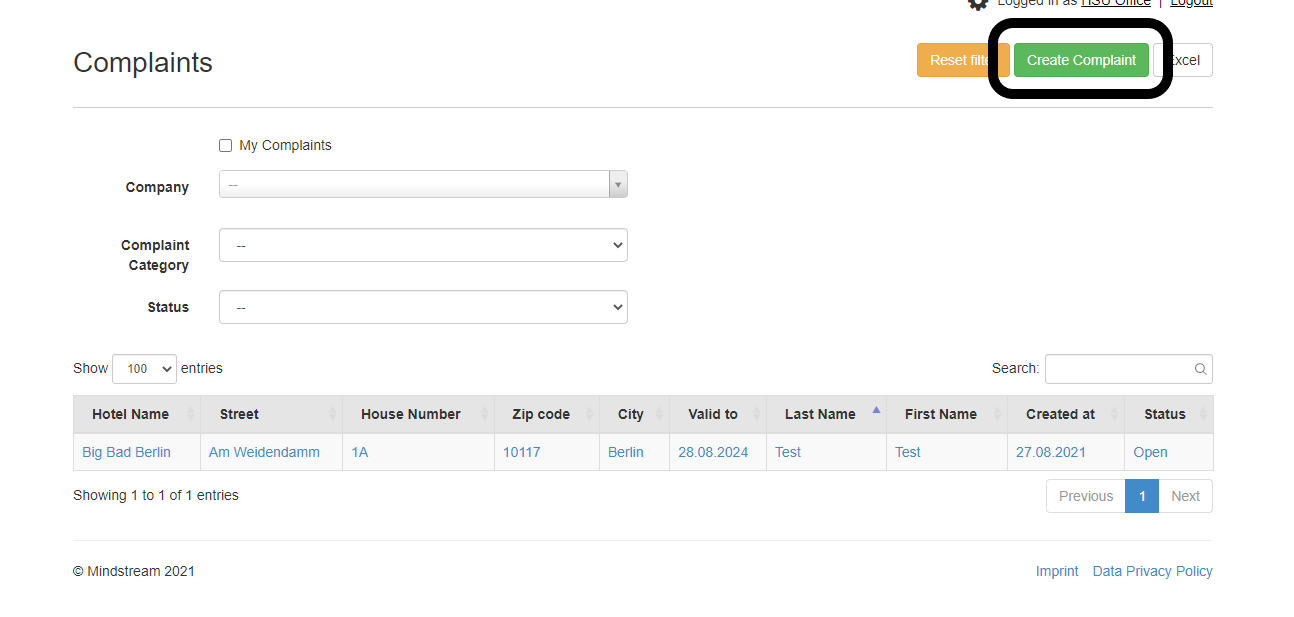Sort table by Created at column
1294x617 pixels.
pos(1059,414)
